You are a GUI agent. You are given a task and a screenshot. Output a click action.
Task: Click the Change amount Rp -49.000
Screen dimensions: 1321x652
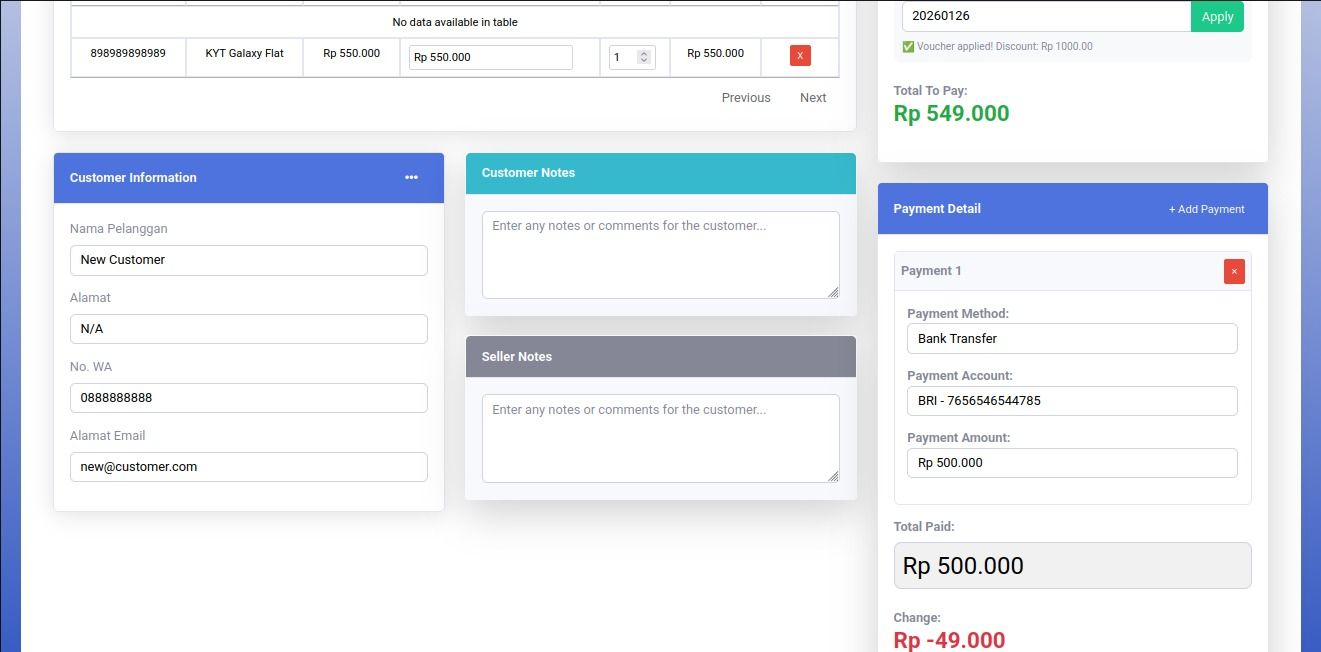(949, 640)
